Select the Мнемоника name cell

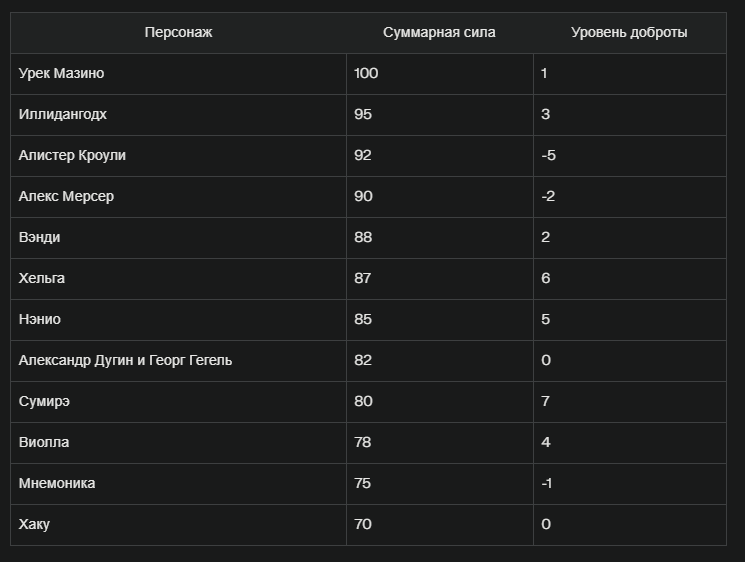[x=178, y=484]
